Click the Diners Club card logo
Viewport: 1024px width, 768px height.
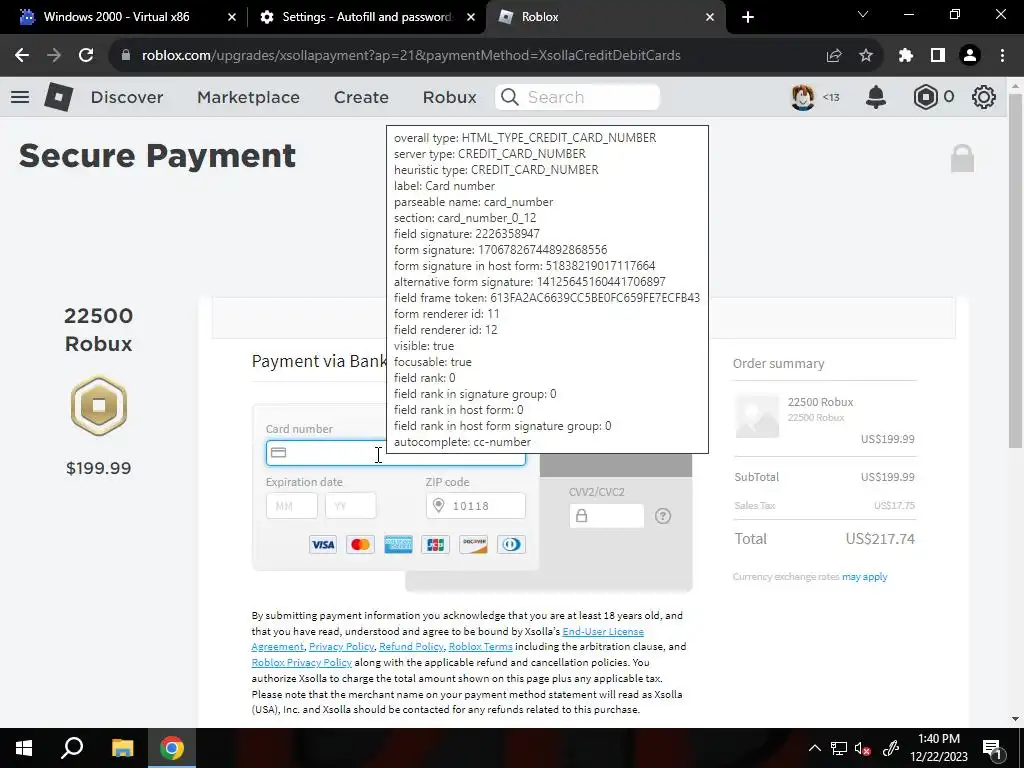click(x=511, y=545)
